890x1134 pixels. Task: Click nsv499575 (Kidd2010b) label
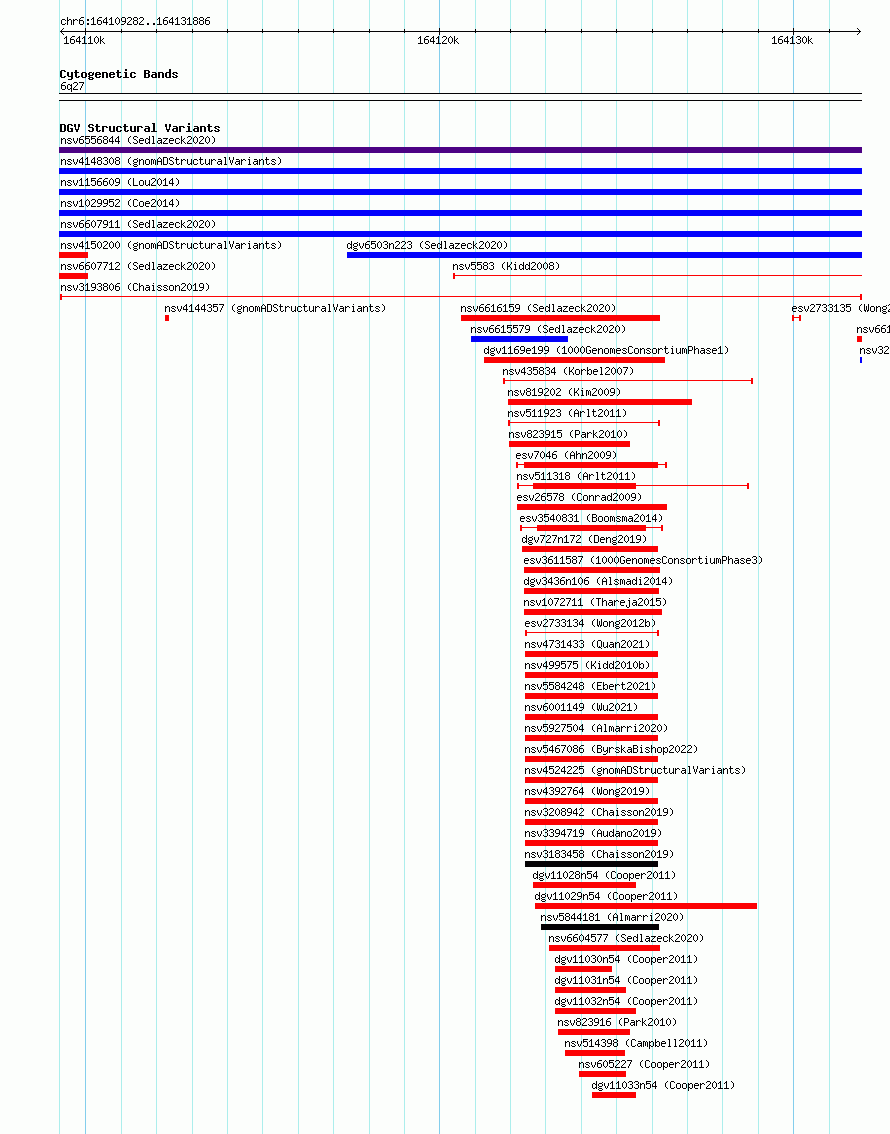(587, 665)
